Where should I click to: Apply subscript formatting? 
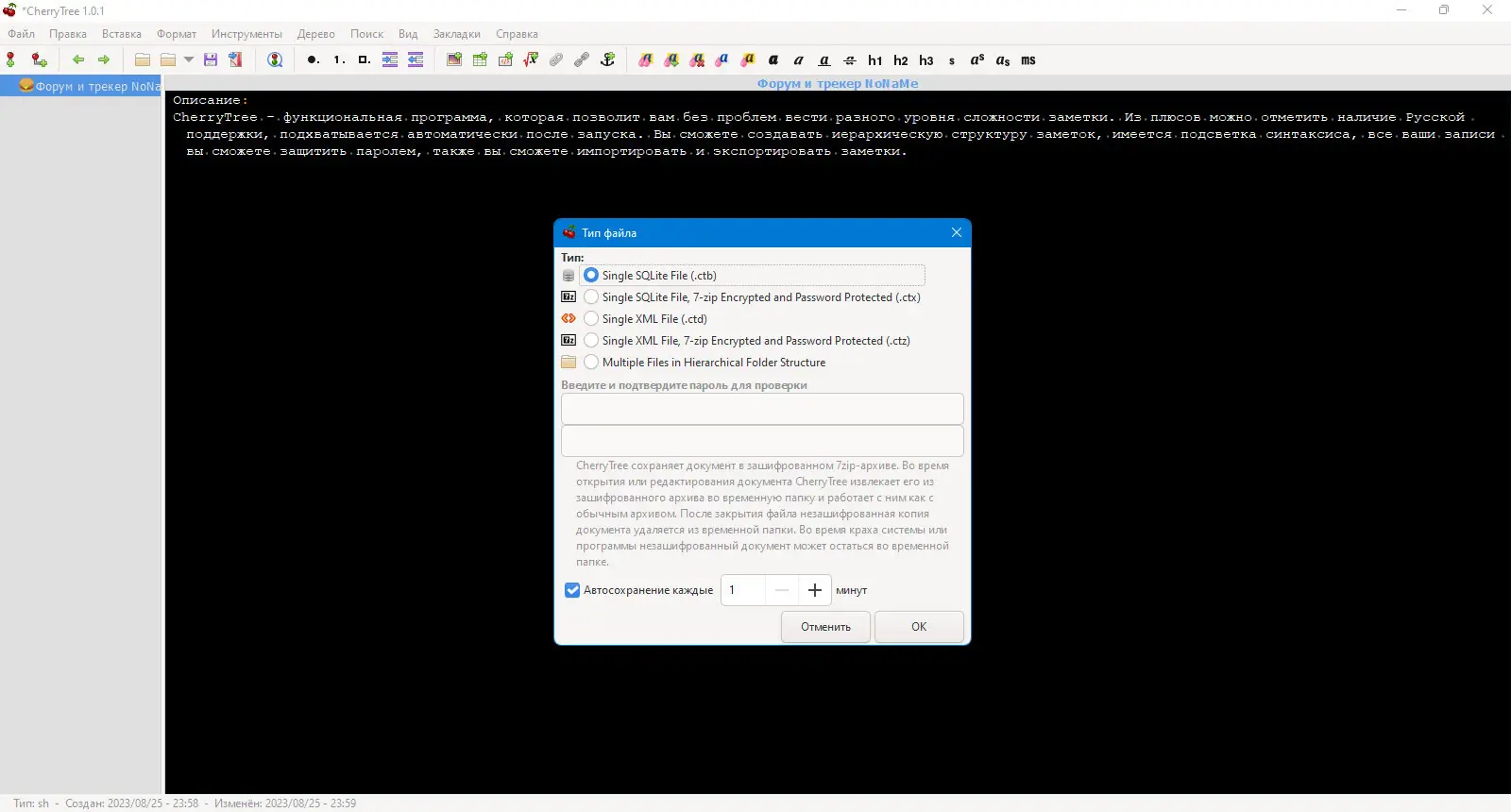pos(1003,59)
